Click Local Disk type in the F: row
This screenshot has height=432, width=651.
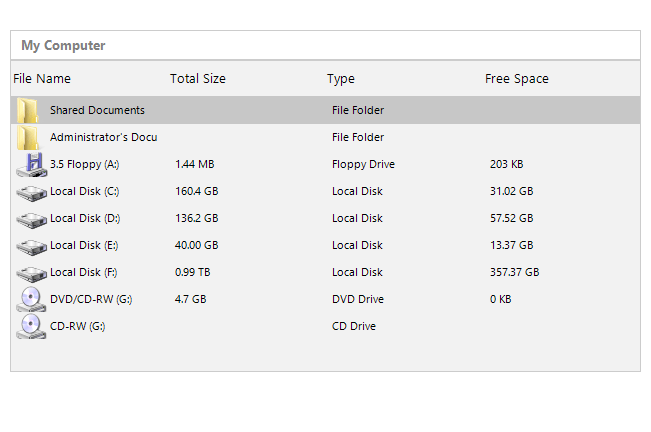[357, 272]
